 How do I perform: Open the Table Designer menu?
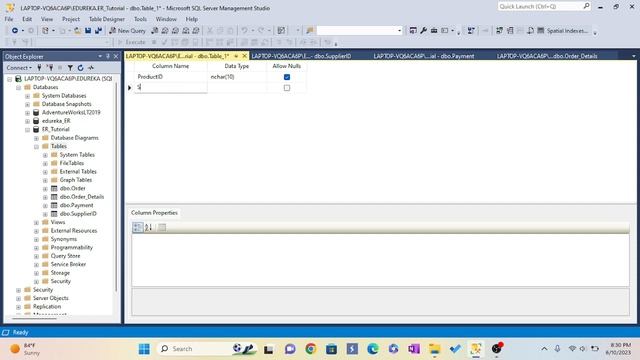tap(107, 19)
